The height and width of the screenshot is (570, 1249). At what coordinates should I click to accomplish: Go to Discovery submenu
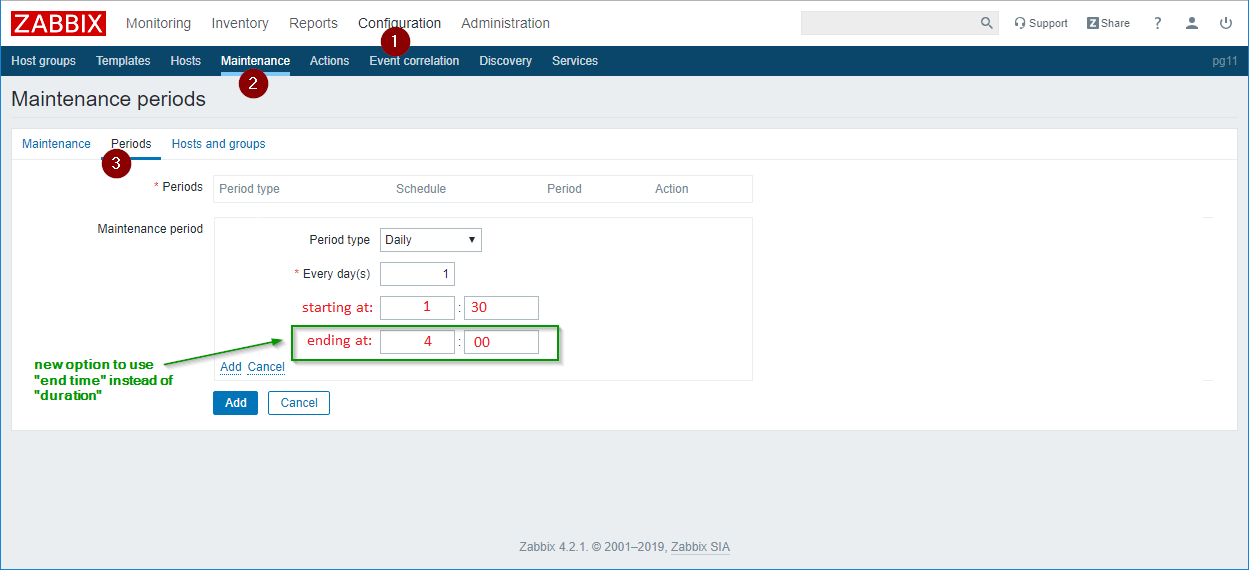(505, 61)
